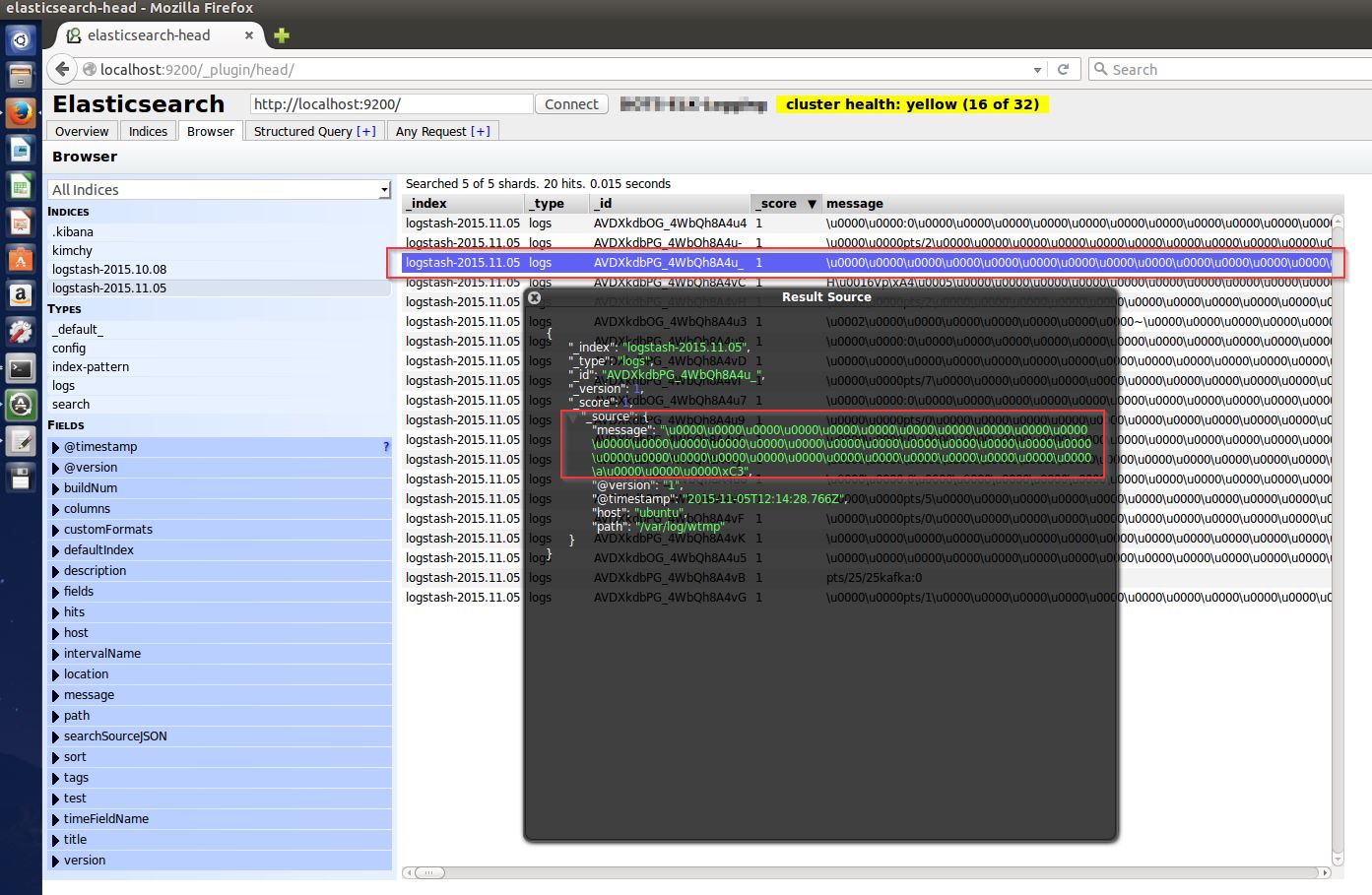Open the Structured Query tab

(x=314, y=131)
